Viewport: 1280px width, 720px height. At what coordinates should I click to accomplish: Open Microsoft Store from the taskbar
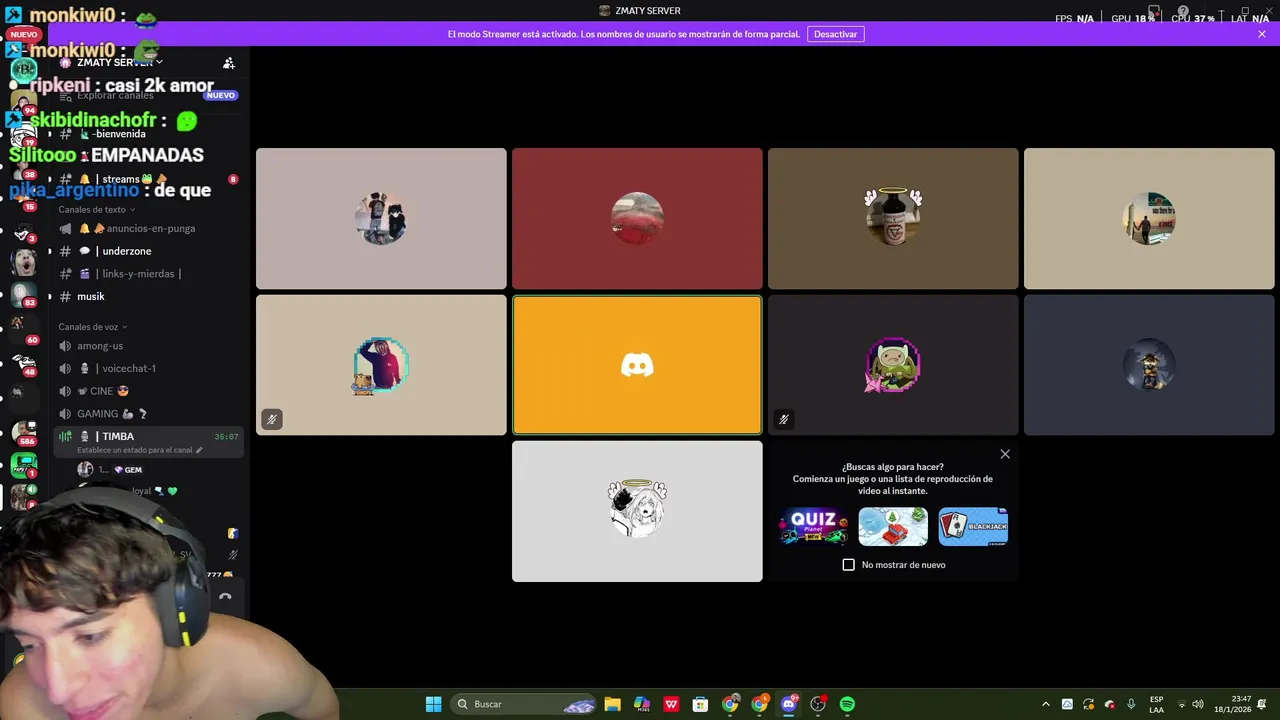tap(701, 704)
